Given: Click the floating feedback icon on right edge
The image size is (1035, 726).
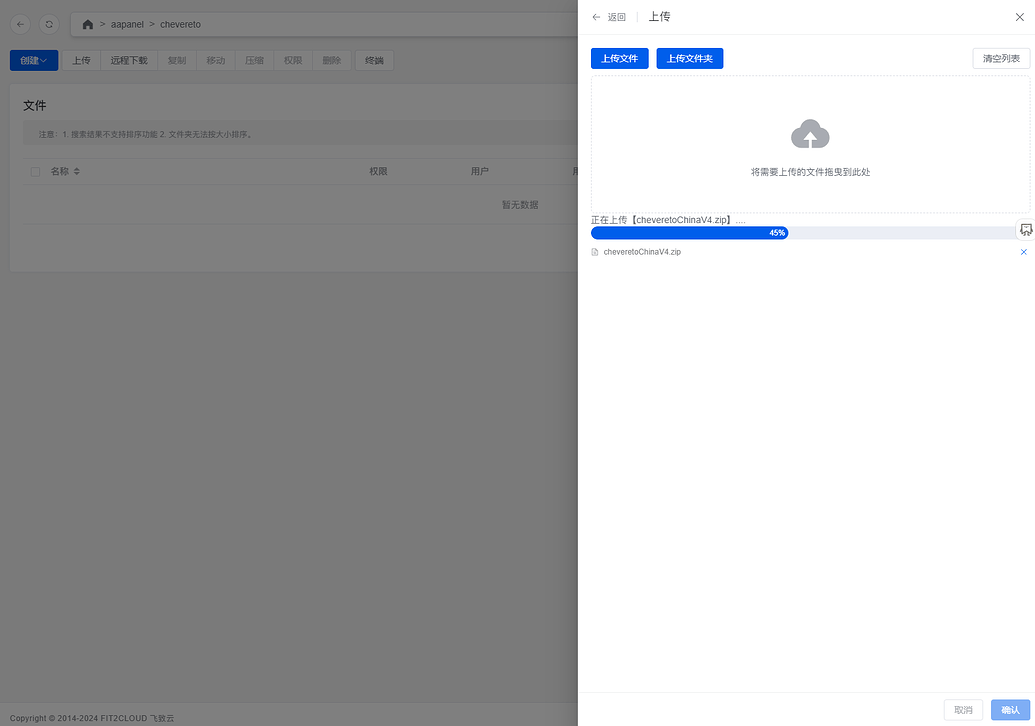Looking at the screenshot, I should tap(1025, 230).
